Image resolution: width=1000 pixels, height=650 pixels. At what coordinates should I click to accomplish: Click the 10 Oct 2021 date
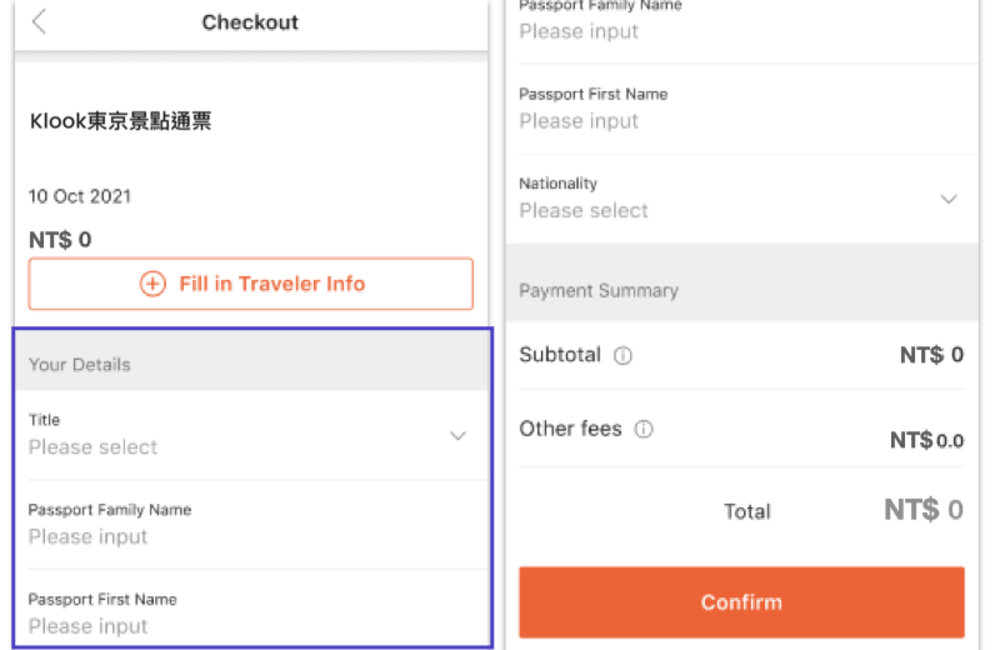pyautogui.click(x=80, y=196)
